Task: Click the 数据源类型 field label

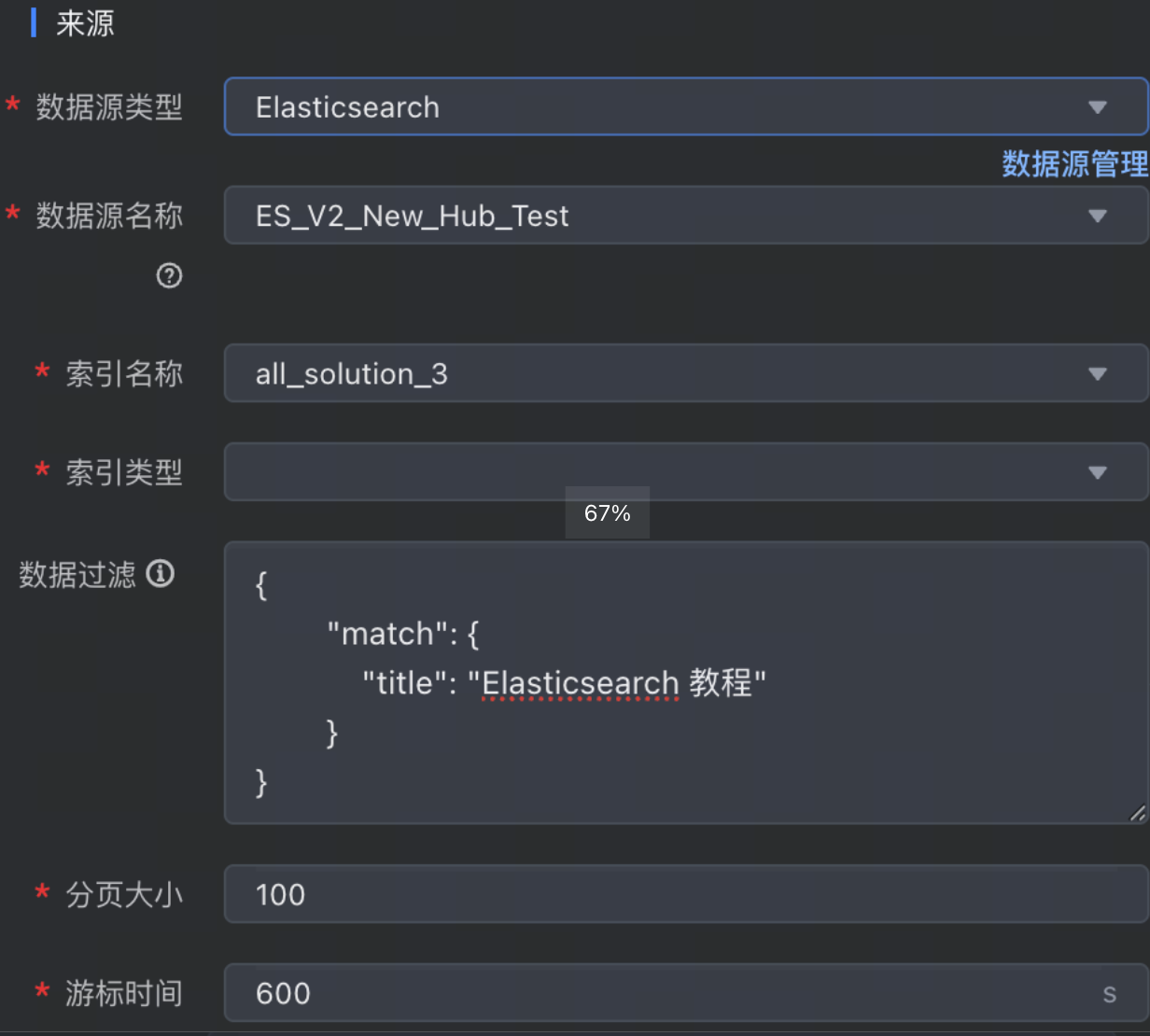Action: pyautogui.click(x=109, y=107)
